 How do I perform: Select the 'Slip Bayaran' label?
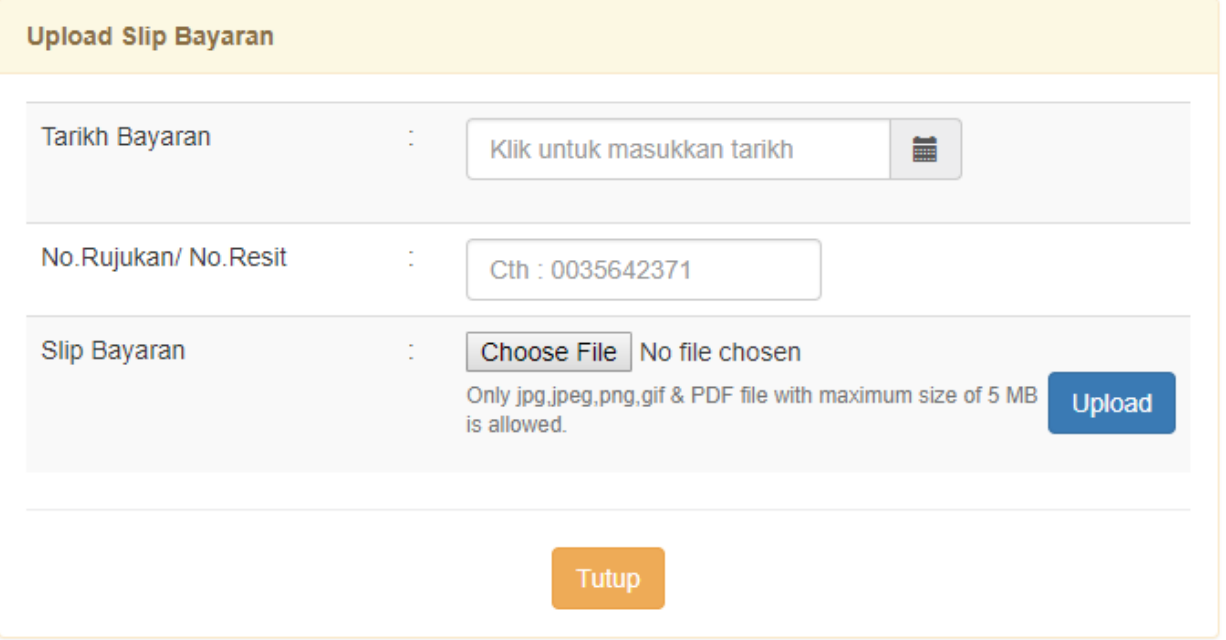coord(113,351)
